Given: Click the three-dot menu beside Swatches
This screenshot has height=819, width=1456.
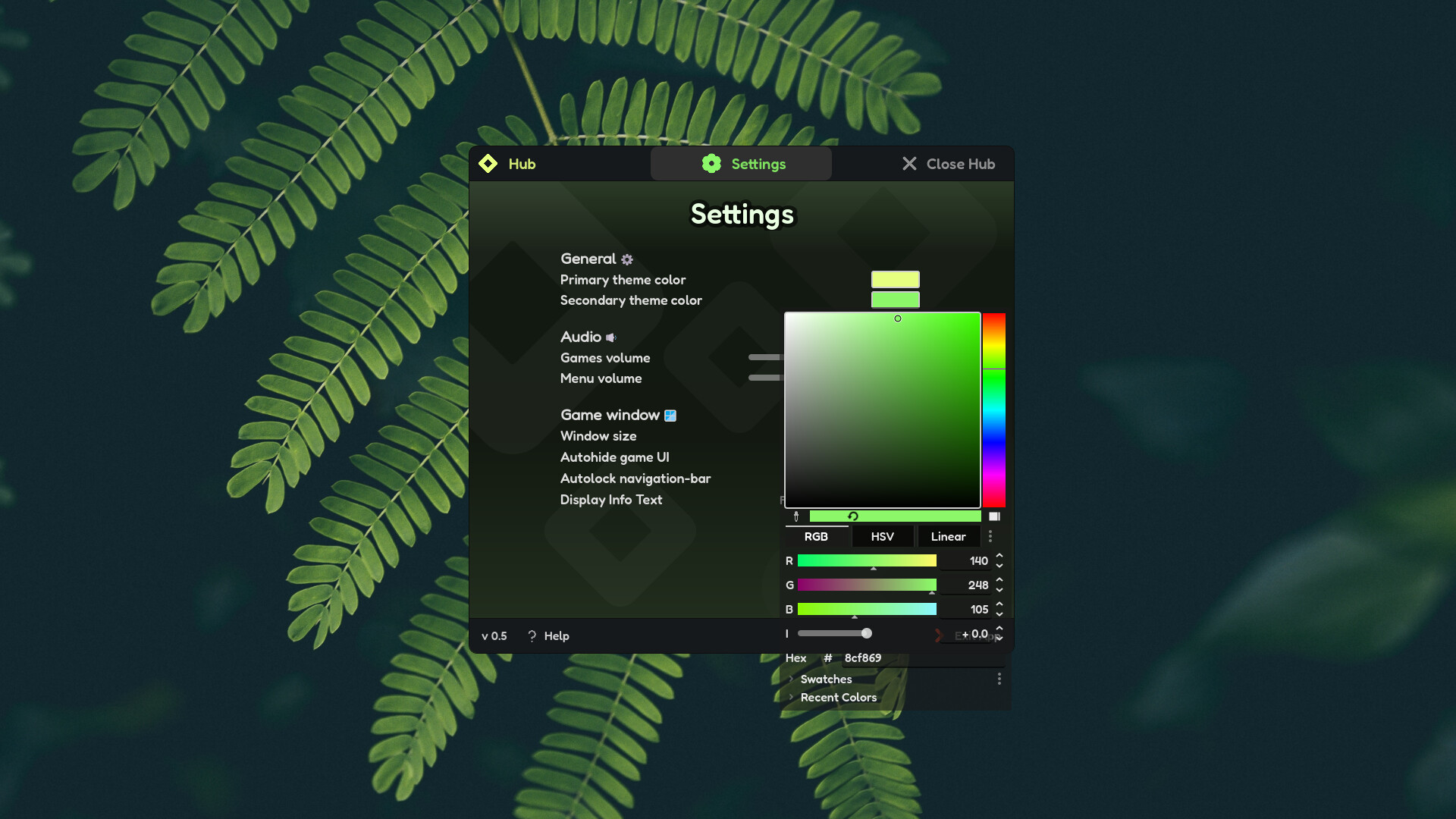Looking at the screenshot, I should coord(999,679).
